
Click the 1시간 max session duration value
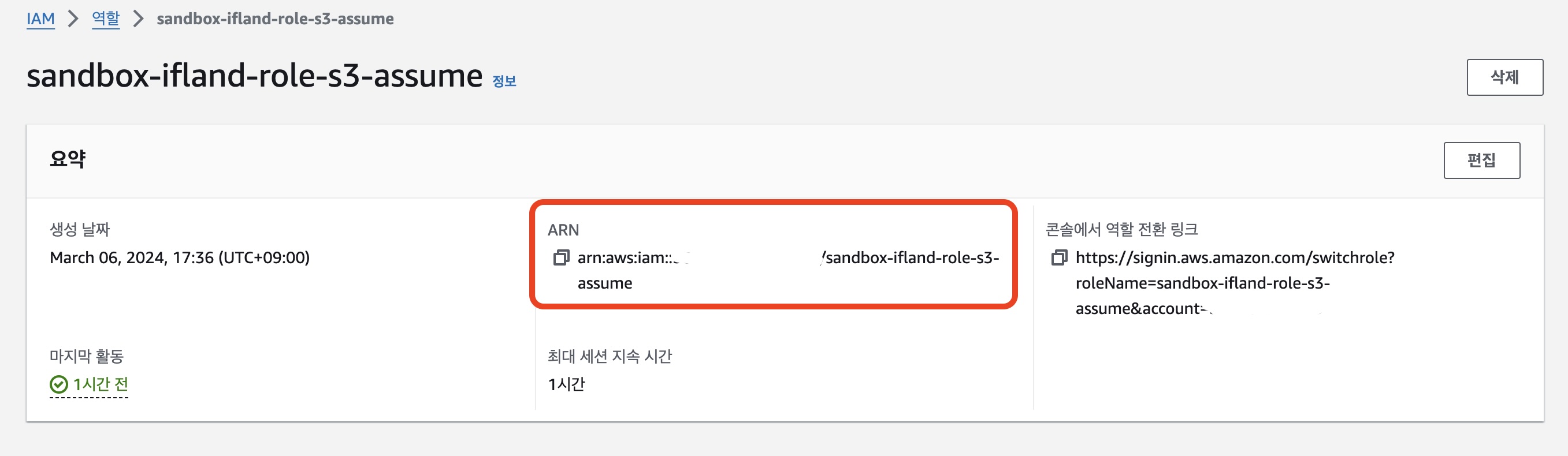tap(566, 384)
